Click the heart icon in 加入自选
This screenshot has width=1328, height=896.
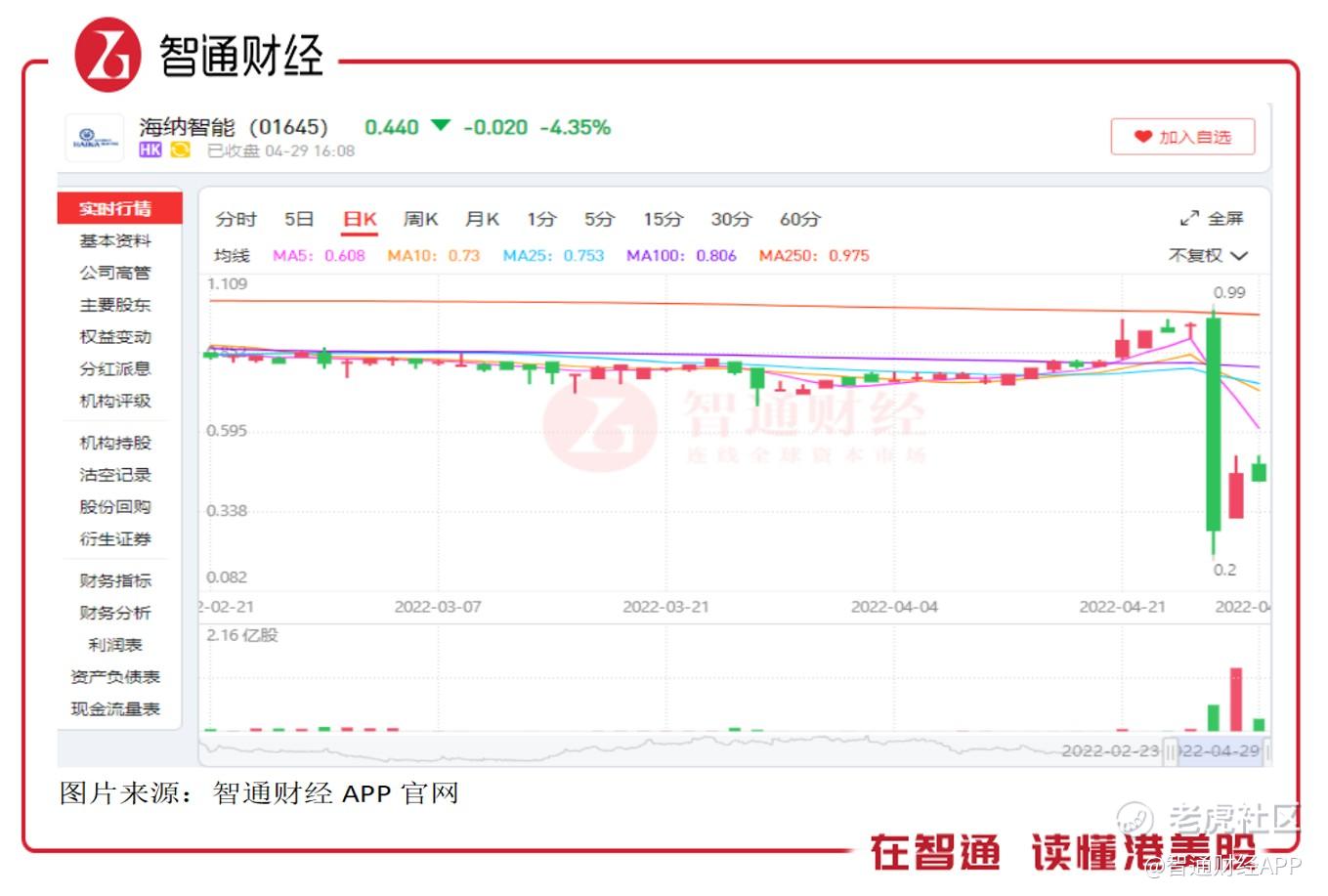tap(1142, 137)
